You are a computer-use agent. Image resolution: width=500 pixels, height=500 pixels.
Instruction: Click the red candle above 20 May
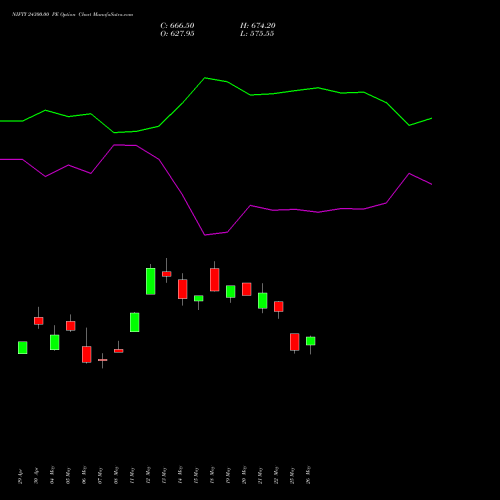[247, 289]
